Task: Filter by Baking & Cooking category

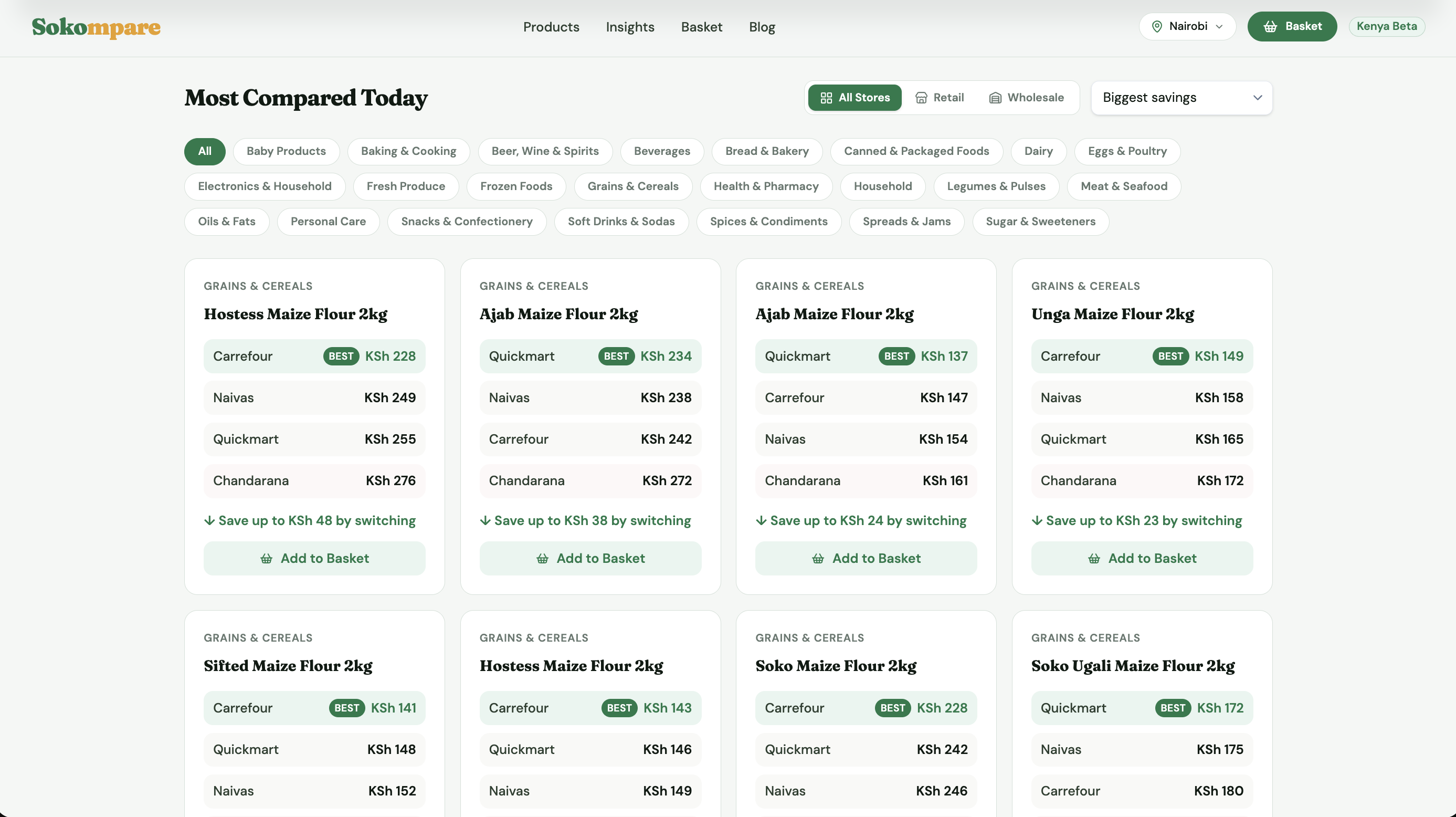Action: [409, 152]
